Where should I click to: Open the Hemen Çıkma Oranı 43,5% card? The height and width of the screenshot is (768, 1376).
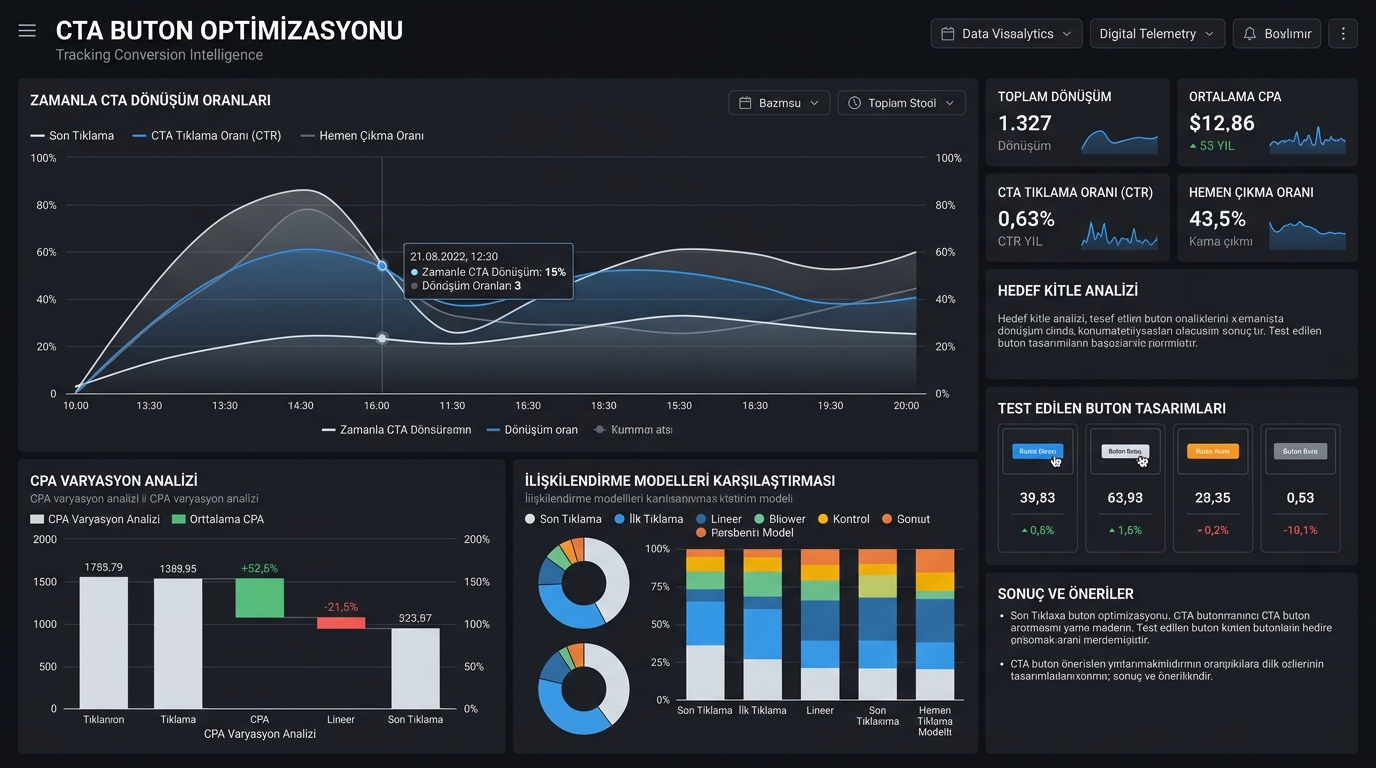[1267, 218]
